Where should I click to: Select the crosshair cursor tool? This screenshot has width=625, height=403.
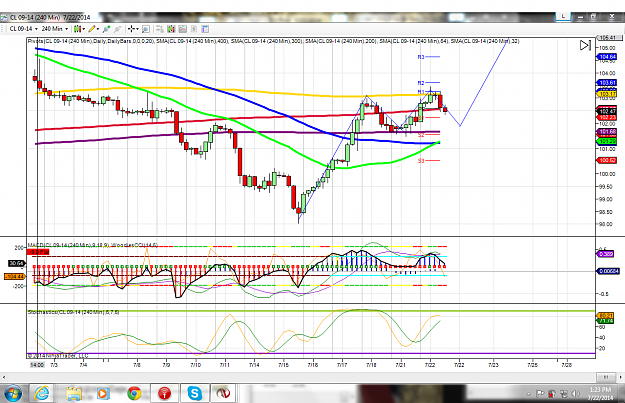[131, 29]
